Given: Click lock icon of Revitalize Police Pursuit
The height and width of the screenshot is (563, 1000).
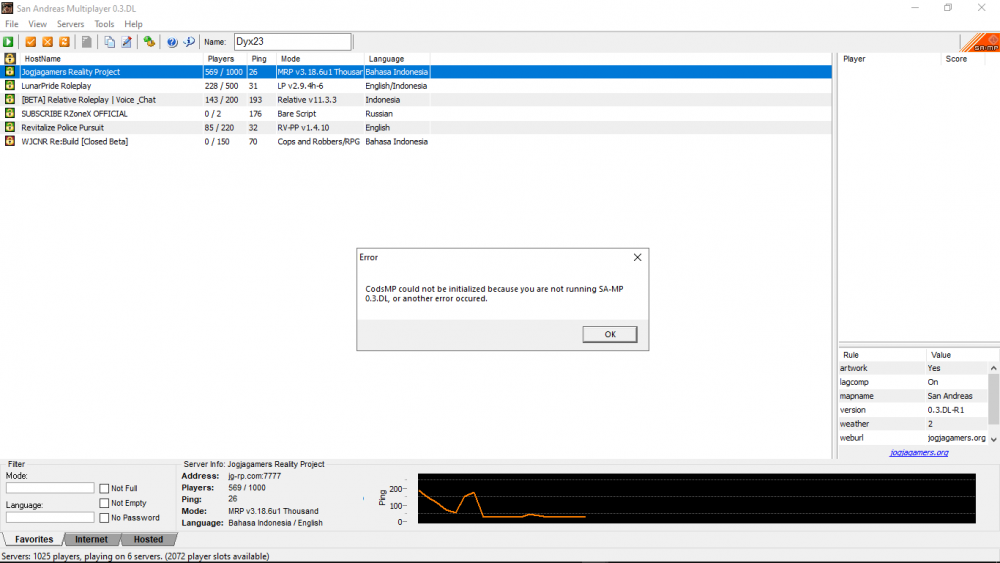Looking at the screenshot, I should pyautogui.click(x=10, y=128).
